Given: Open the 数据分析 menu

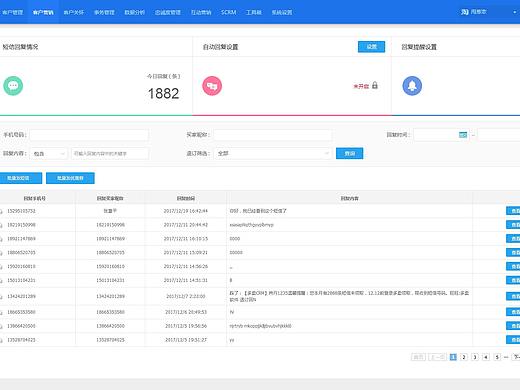Looking at the screenshot, I should pos(134,12).
